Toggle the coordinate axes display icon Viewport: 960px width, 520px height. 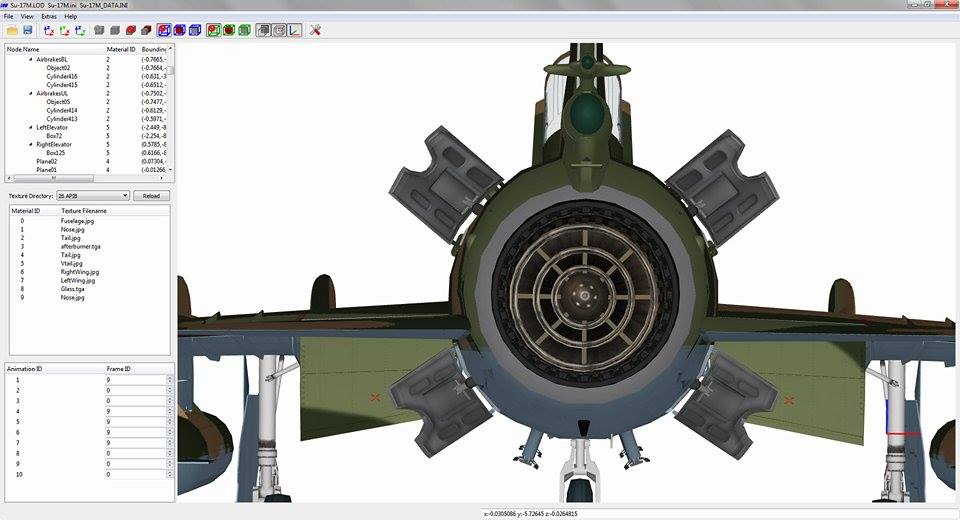pyautogui.click(x=294, y=30)
